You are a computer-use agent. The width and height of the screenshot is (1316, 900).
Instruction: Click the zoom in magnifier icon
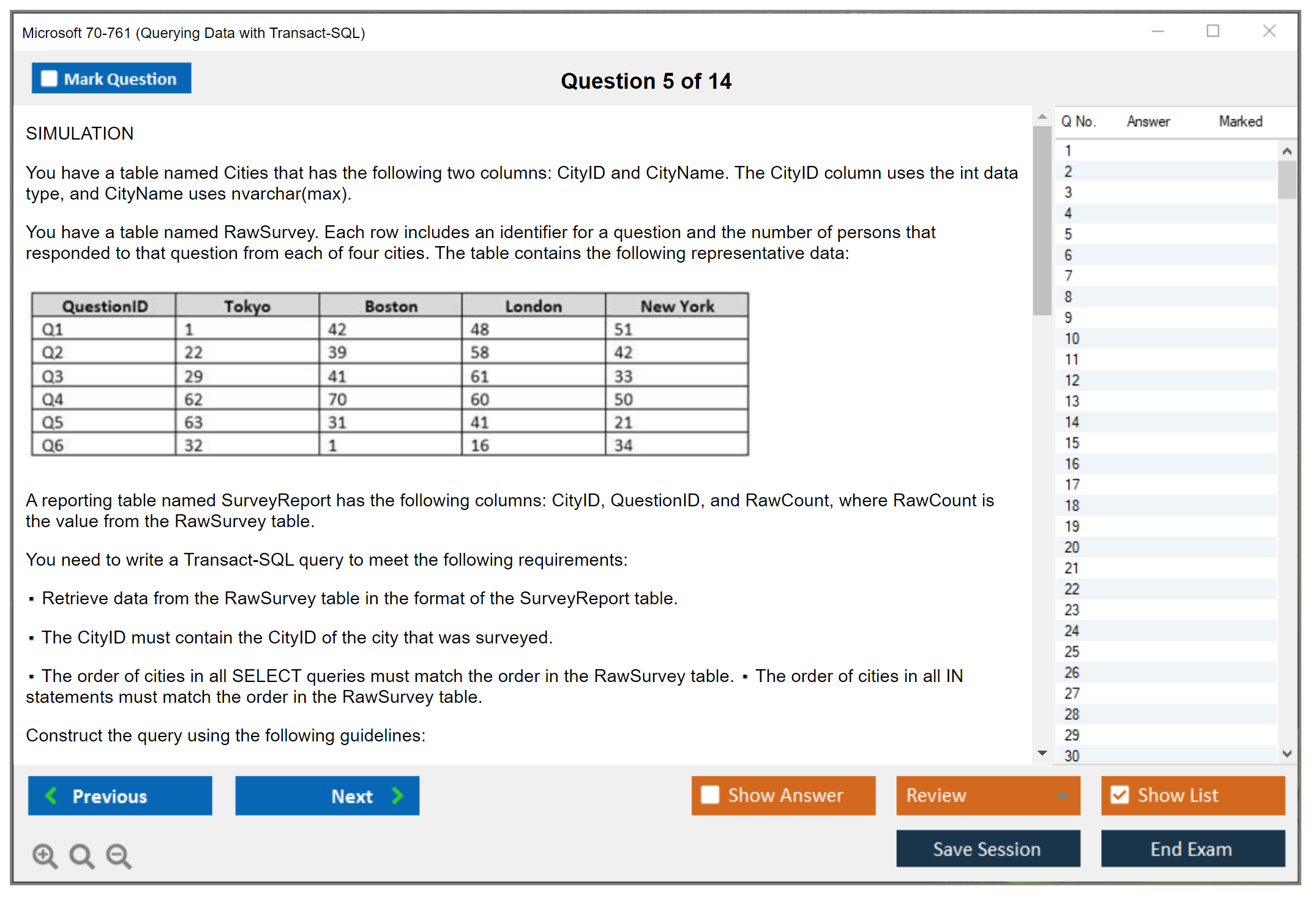tap(45, 855)
